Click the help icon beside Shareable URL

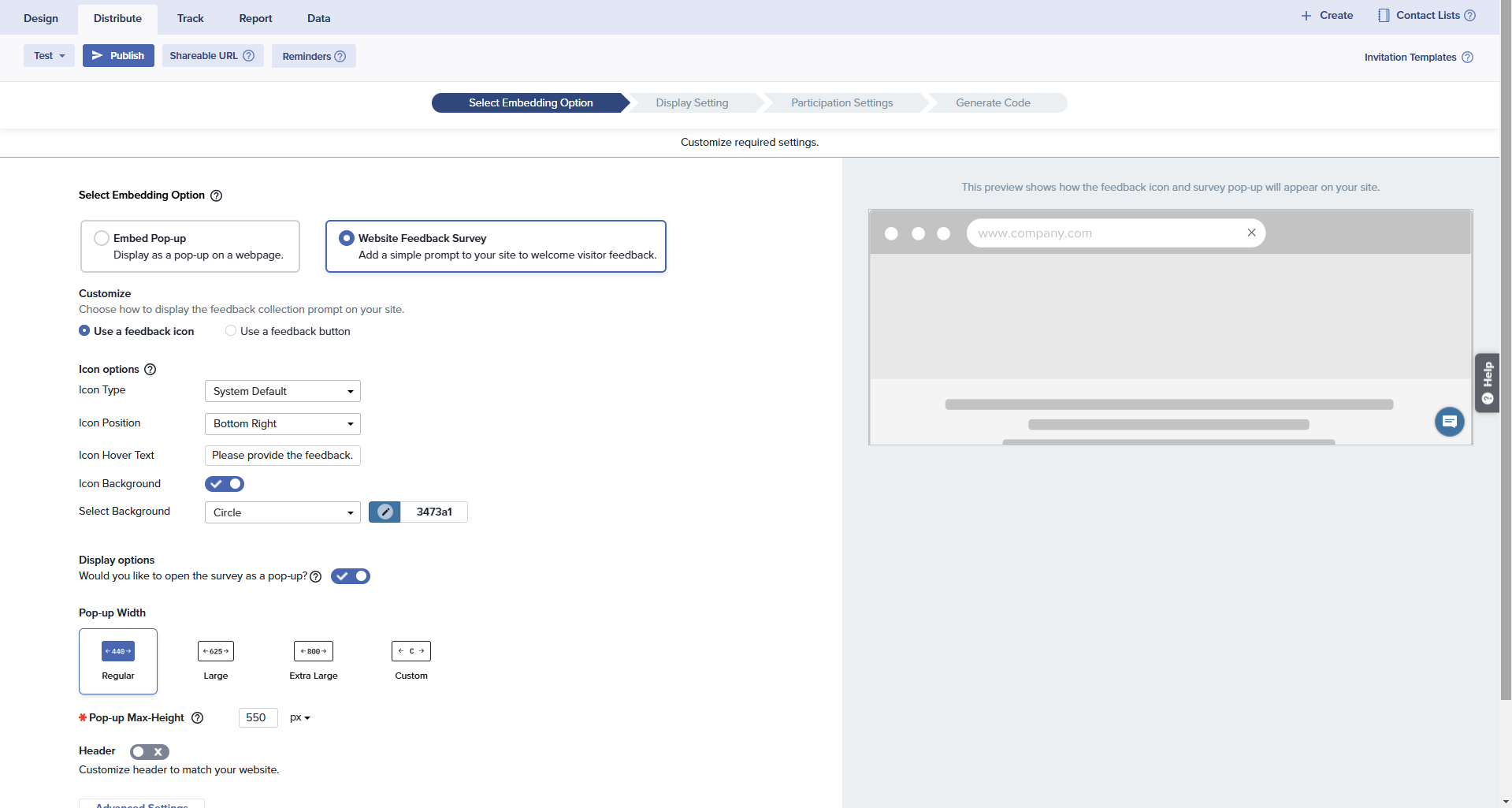[249, 56]
